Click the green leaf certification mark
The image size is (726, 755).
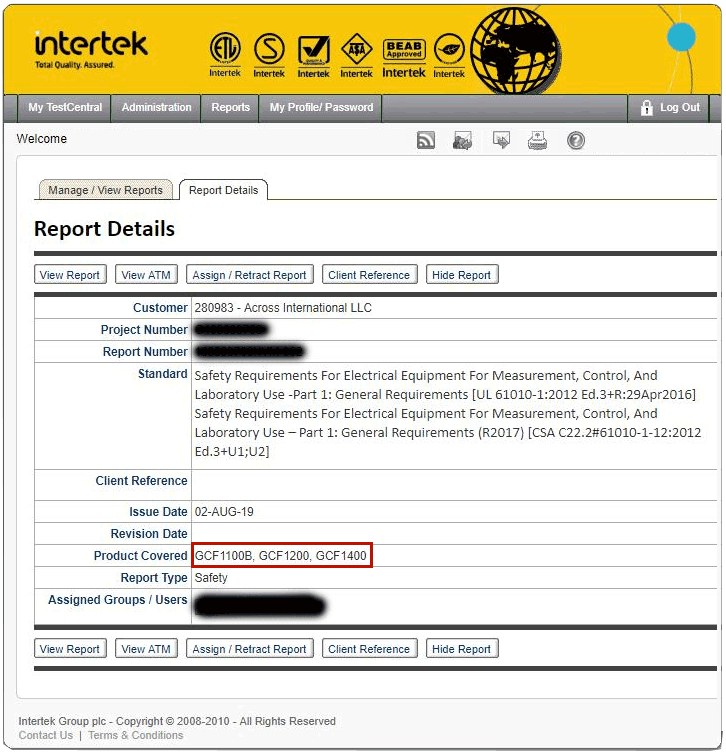pos(449,54)
